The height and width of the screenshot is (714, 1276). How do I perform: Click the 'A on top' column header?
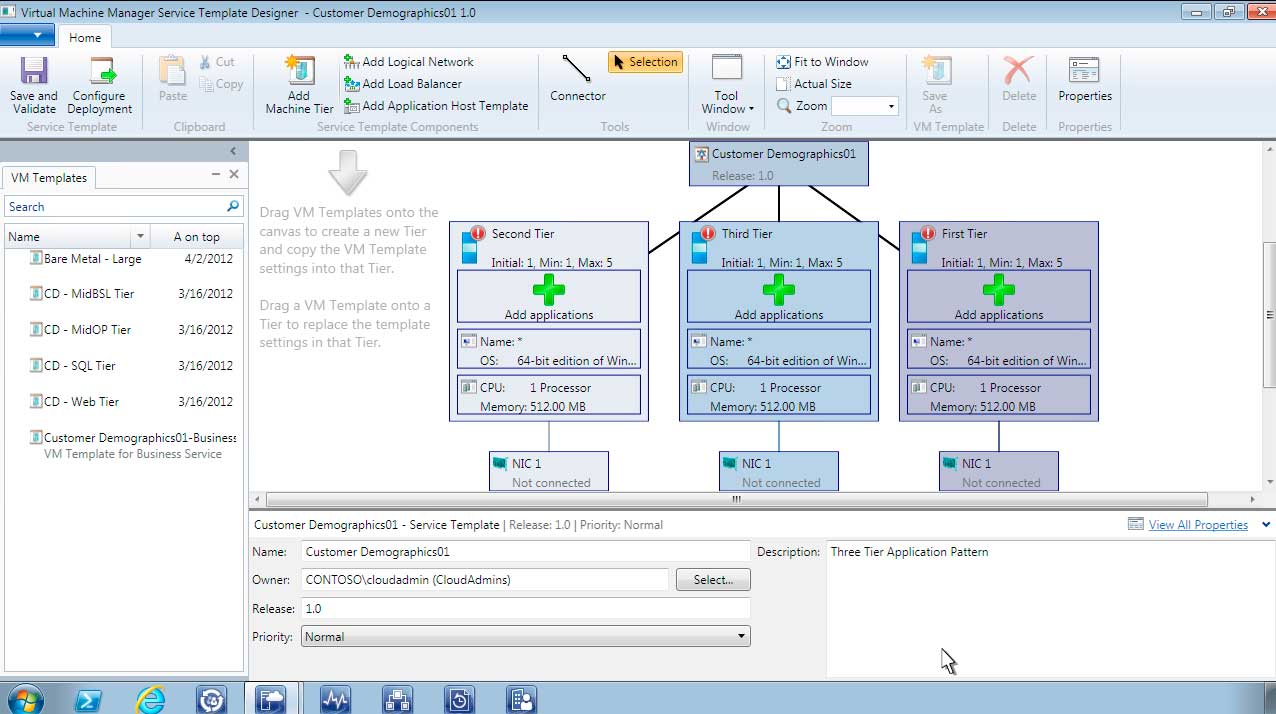pos(196,237)
